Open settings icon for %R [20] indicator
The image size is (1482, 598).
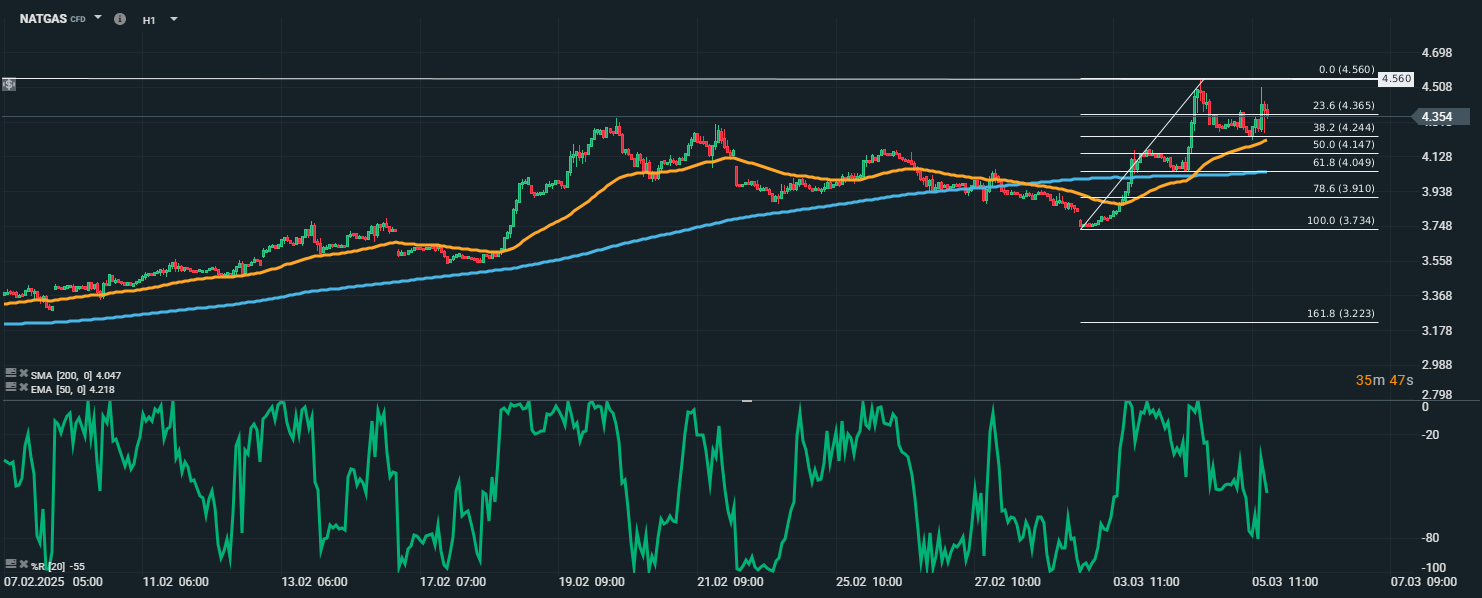pyautogui.click(x=10, y=565)
